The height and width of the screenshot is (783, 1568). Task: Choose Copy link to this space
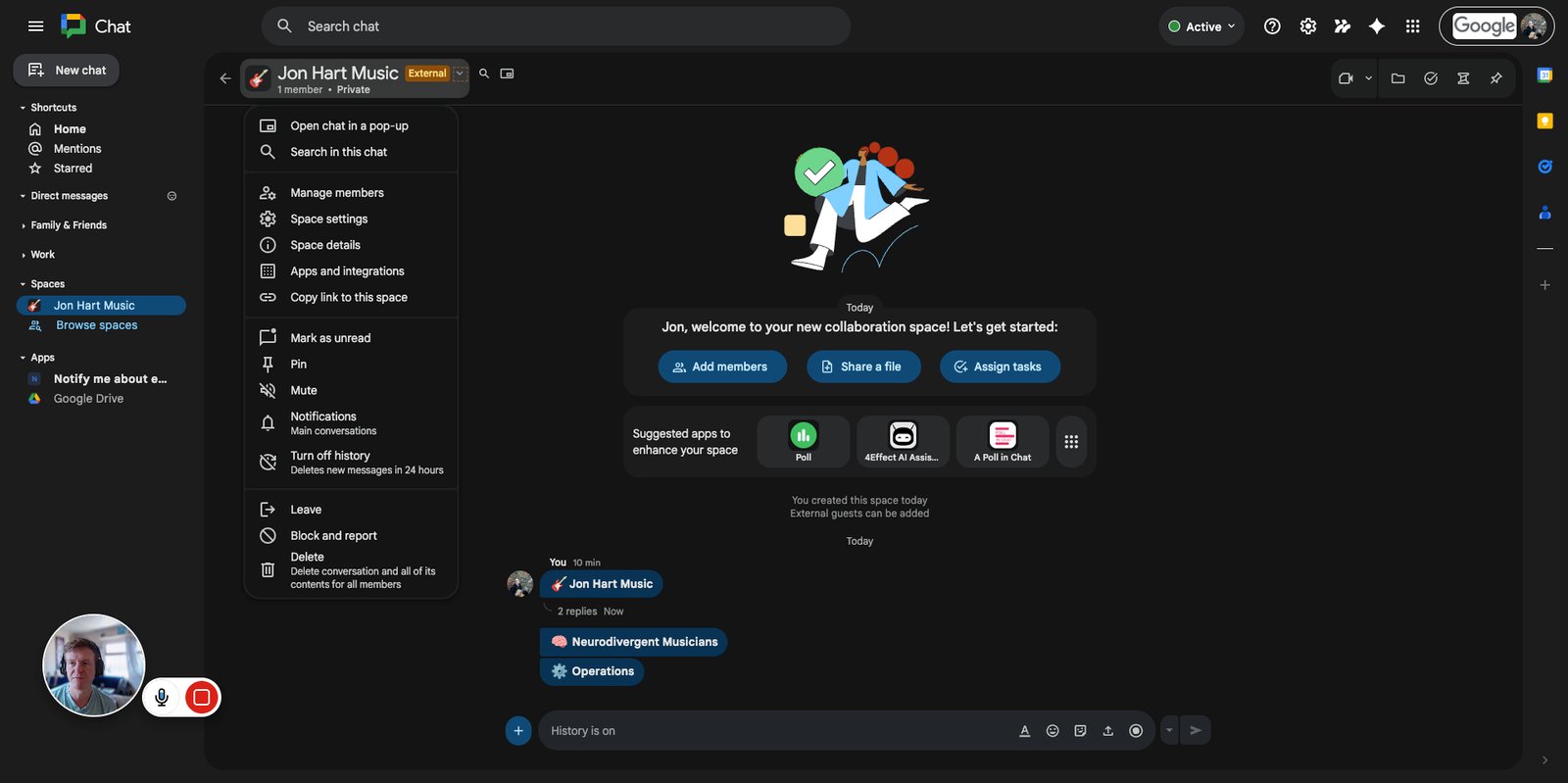(x=351, y=298)
